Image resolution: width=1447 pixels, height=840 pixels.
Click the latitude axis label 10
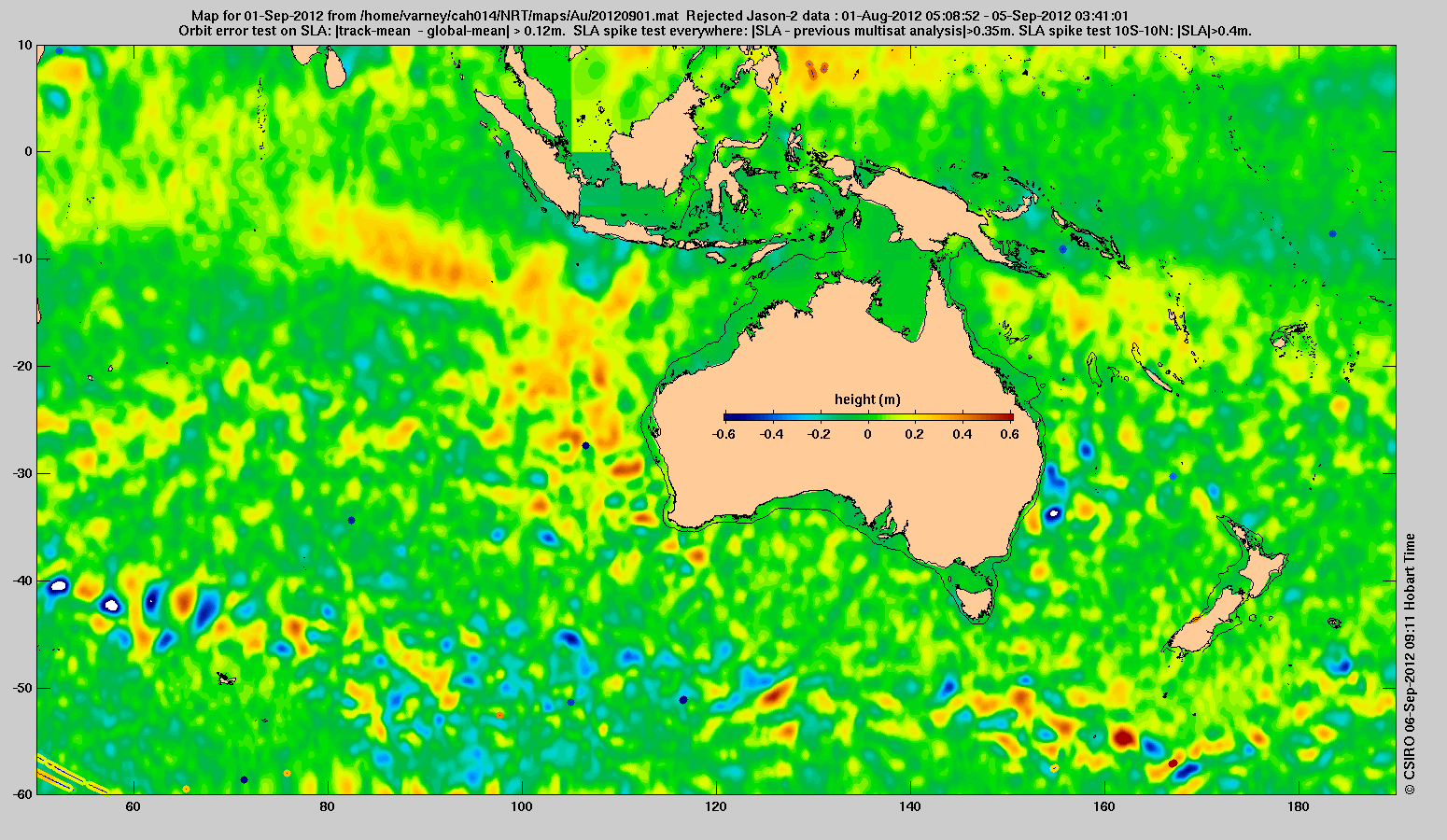[x=25, y=45]
